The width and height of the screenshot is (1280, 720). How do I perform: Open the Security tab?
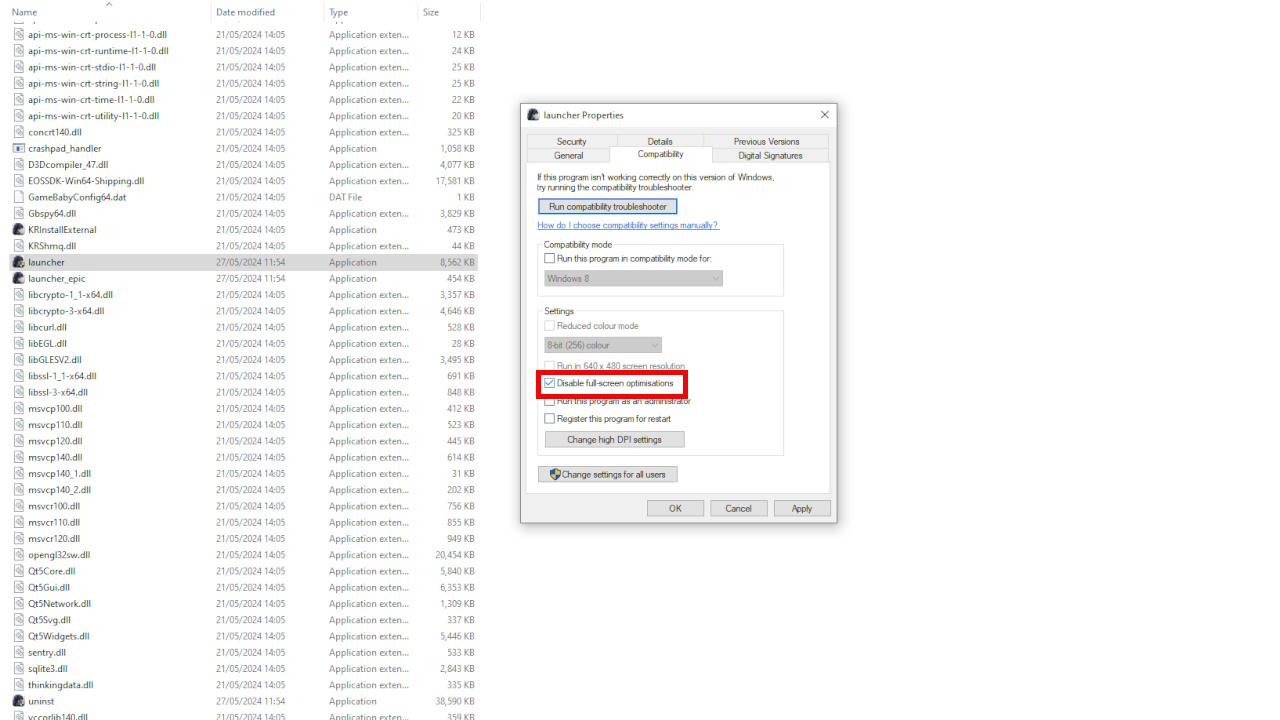coord(571,141)
